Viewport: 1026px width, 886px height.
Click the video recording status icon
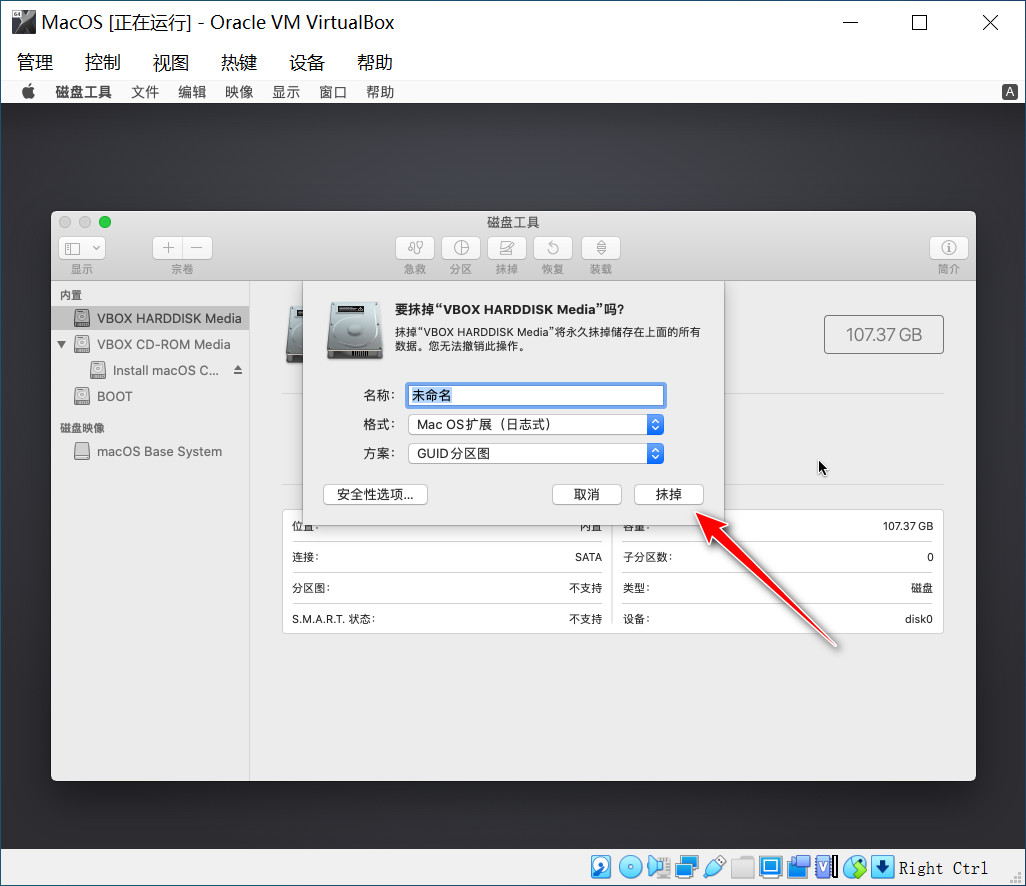[799, 867]
